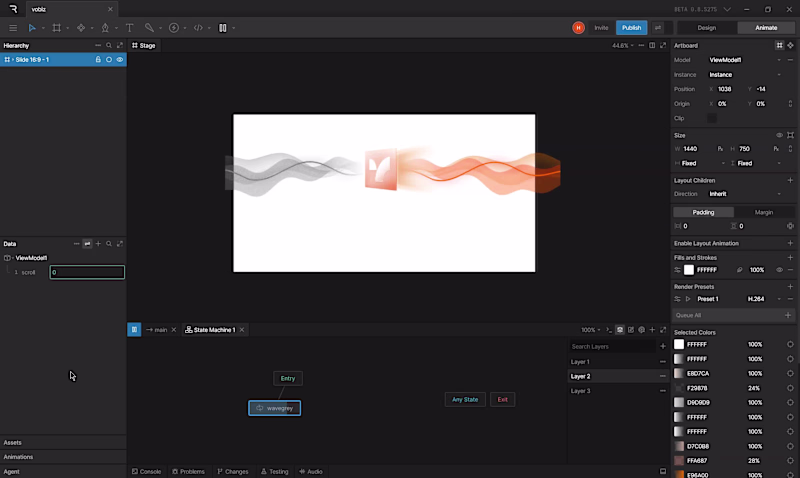Open the Changes tab

[233, 471]
